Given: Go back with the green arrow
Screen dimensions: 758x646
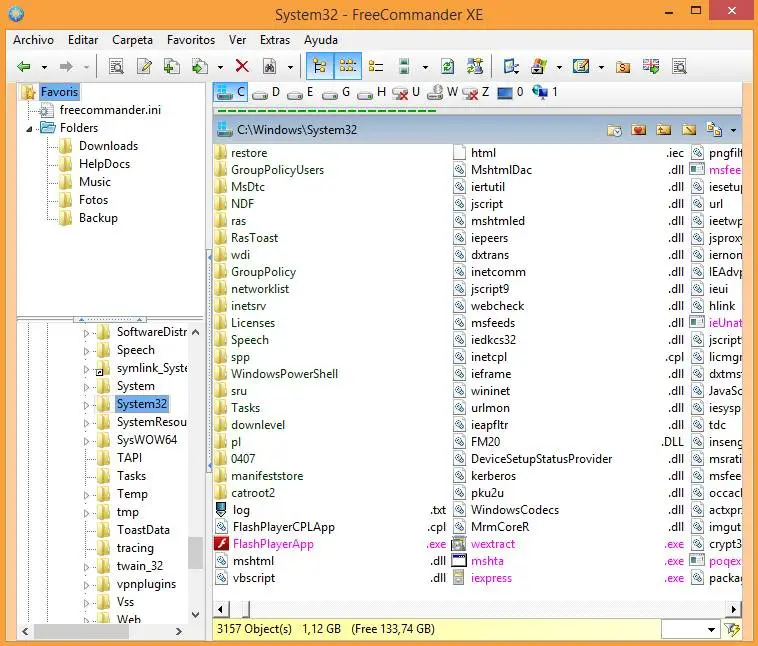Looking at the screenshot, I should click(x=24, y=67).
